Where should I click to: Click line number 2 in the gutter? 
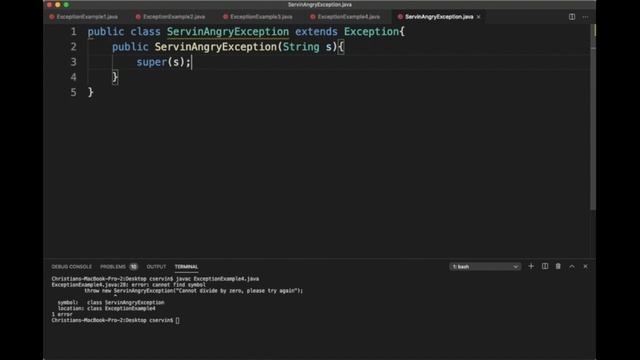click(73, 47)
